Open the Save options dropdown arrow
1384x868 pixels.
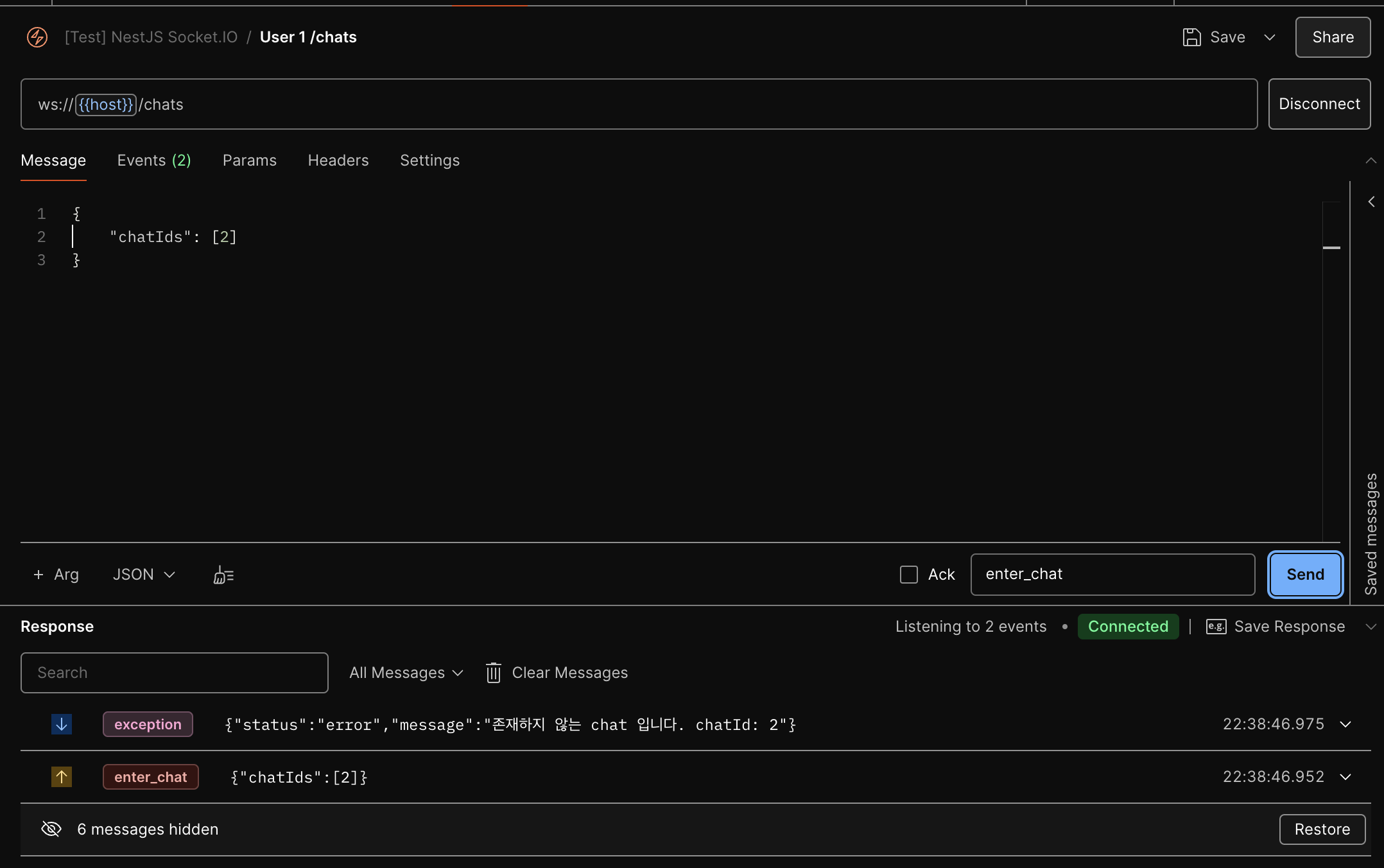pyautogui.click(x=1269, y=37)
